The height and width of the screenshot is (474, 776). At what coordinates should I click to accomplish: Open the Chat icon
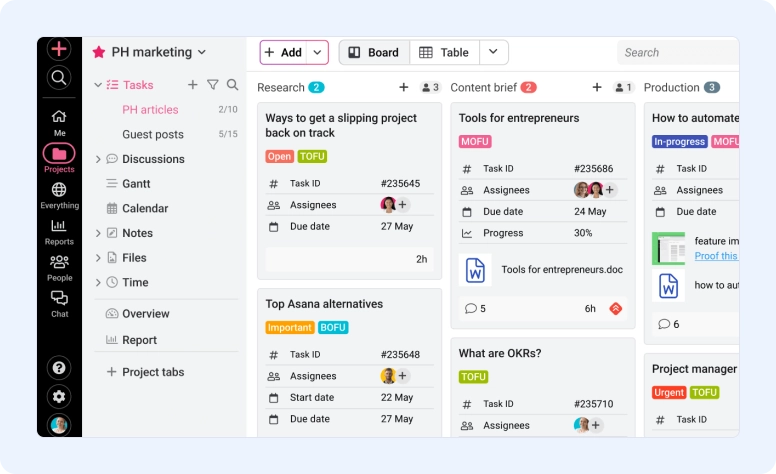tap(59, 299)
